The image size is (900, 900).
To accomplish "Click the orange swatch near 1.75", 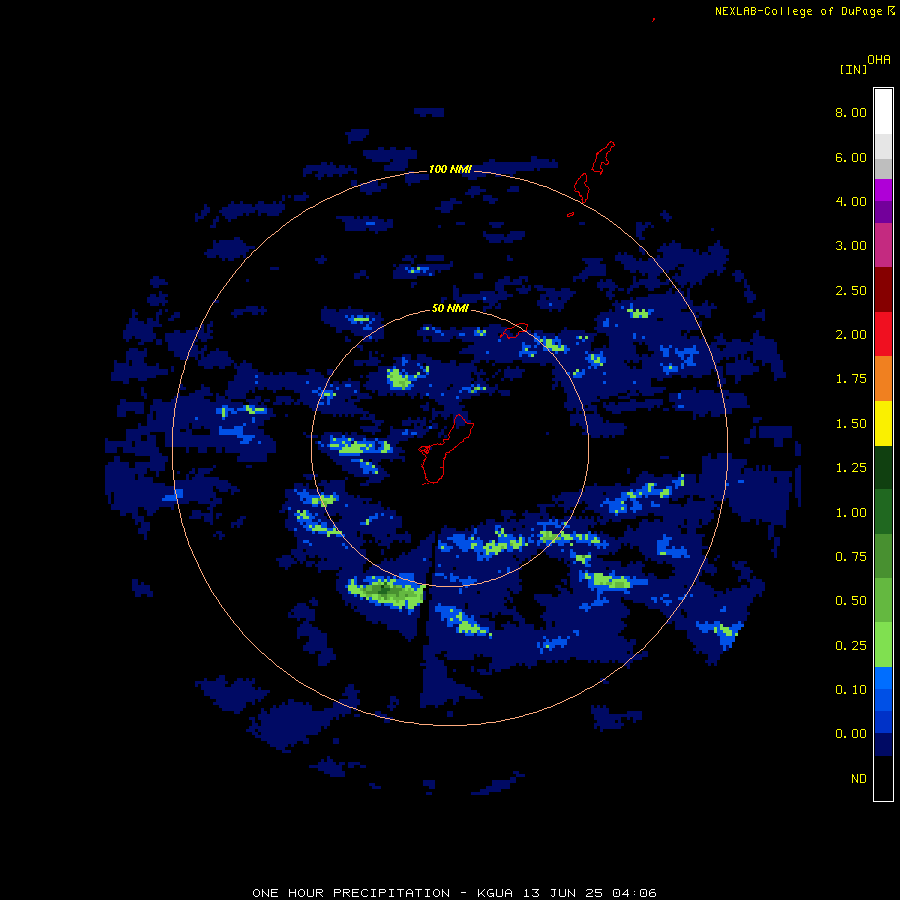I will click(x=883, y=378).
